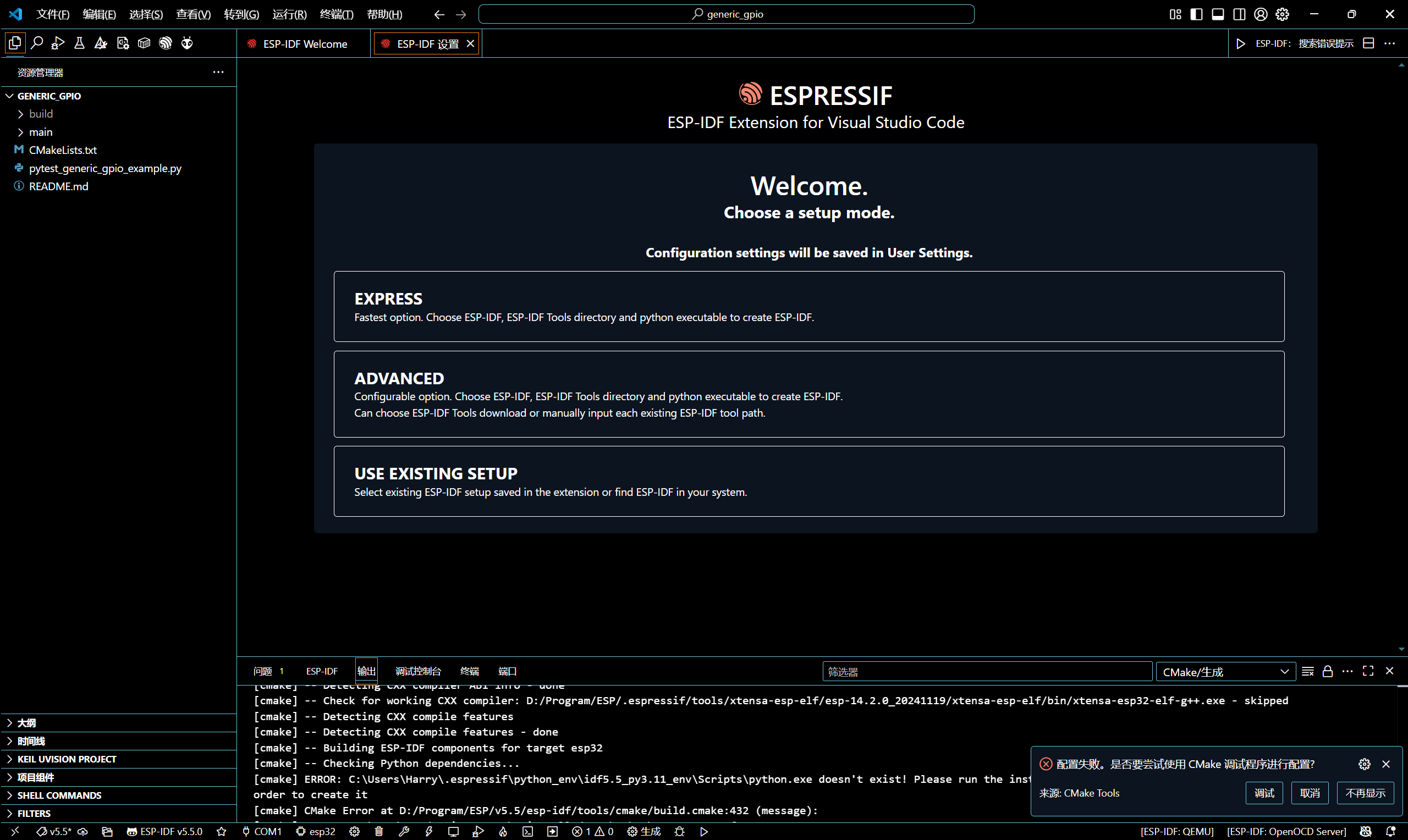Image resolution: width=1408 pixels, height=840 pixels.
Task: Open the full clean trash icon
Action: point(379,832)
